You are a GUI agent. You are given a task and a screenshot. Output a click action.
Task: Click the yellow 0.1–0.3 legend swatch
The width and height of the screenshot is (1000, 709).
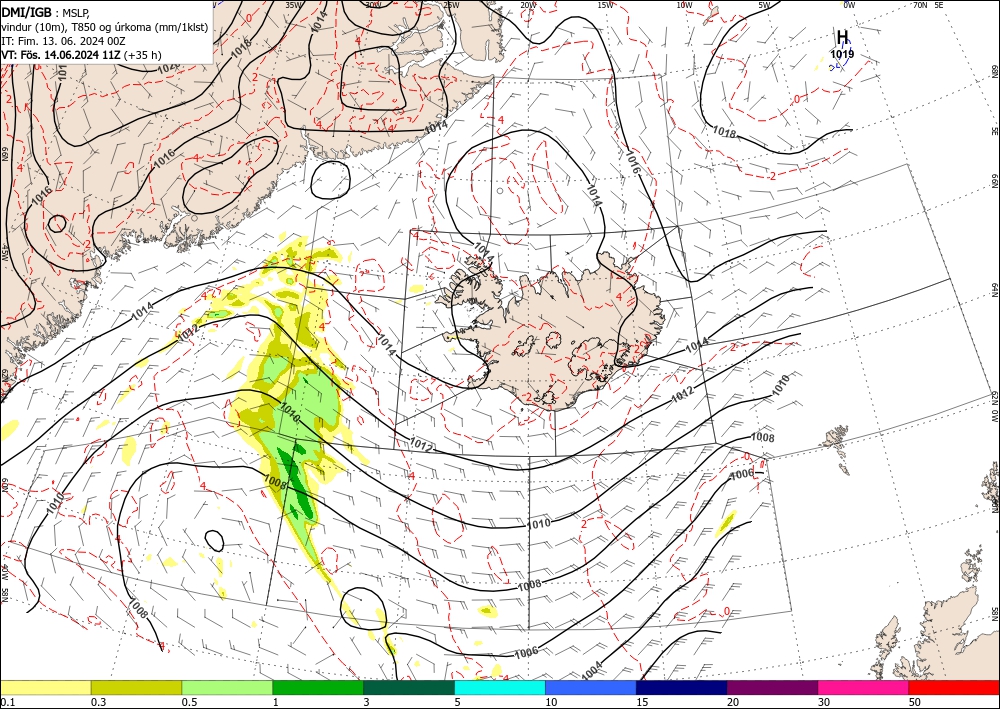click(45, 687)
